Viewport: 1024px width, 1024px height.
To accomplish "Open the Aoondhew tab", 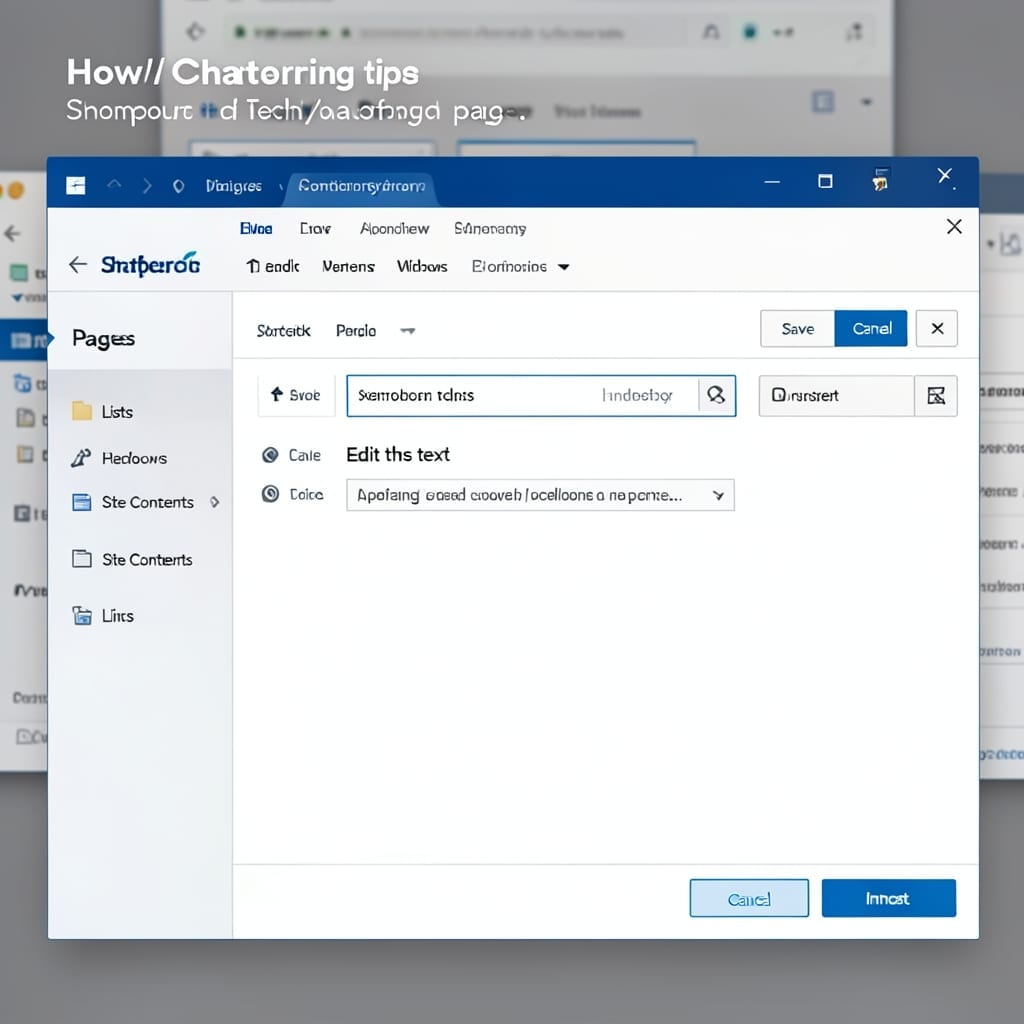I will (x=394, y=229).
